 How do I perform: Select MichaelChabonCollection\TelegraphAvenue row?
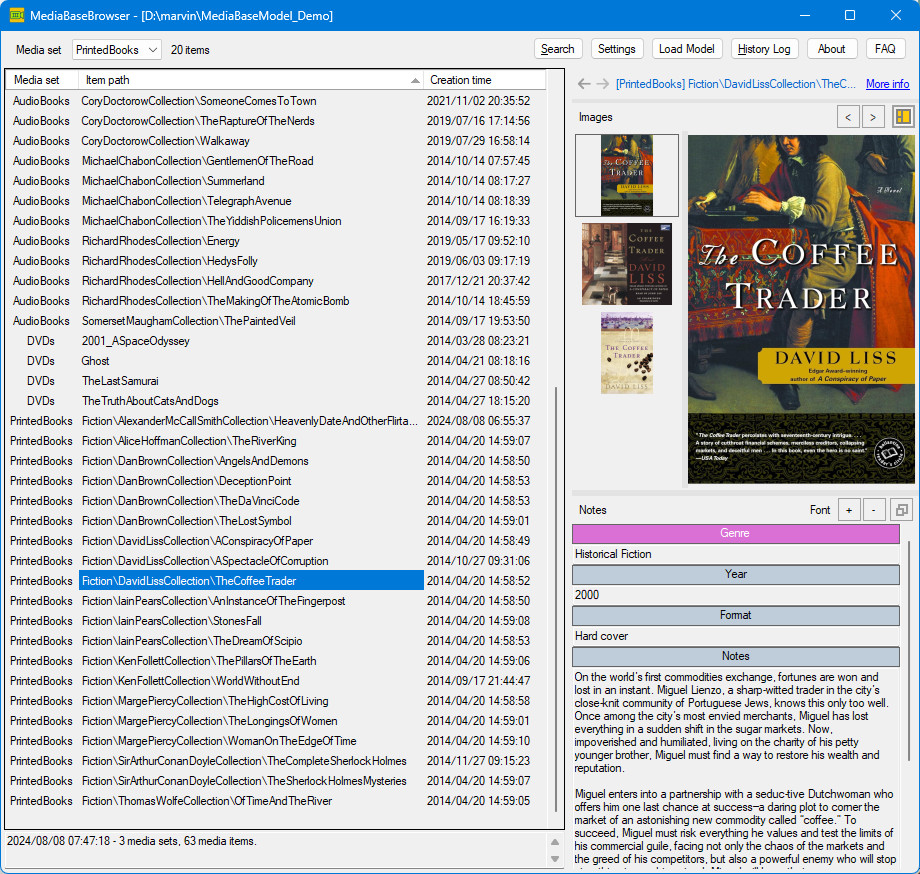(x=275, y=201)
